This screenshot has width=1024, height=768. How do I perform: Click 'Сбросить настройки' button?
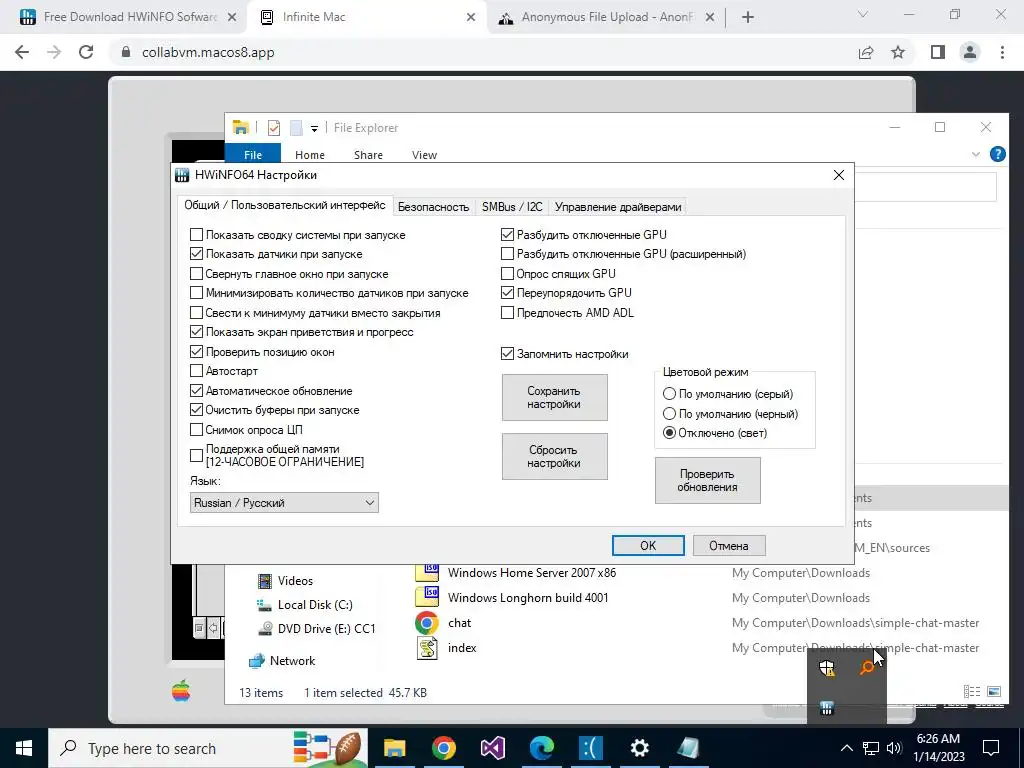[x=554, y=456]
